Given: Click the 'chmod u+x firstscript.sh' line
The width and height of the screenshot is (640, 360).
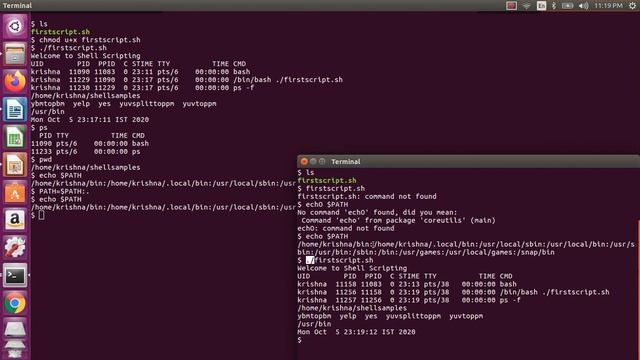Looking at the screenshot, I should (x=86, y=40).
